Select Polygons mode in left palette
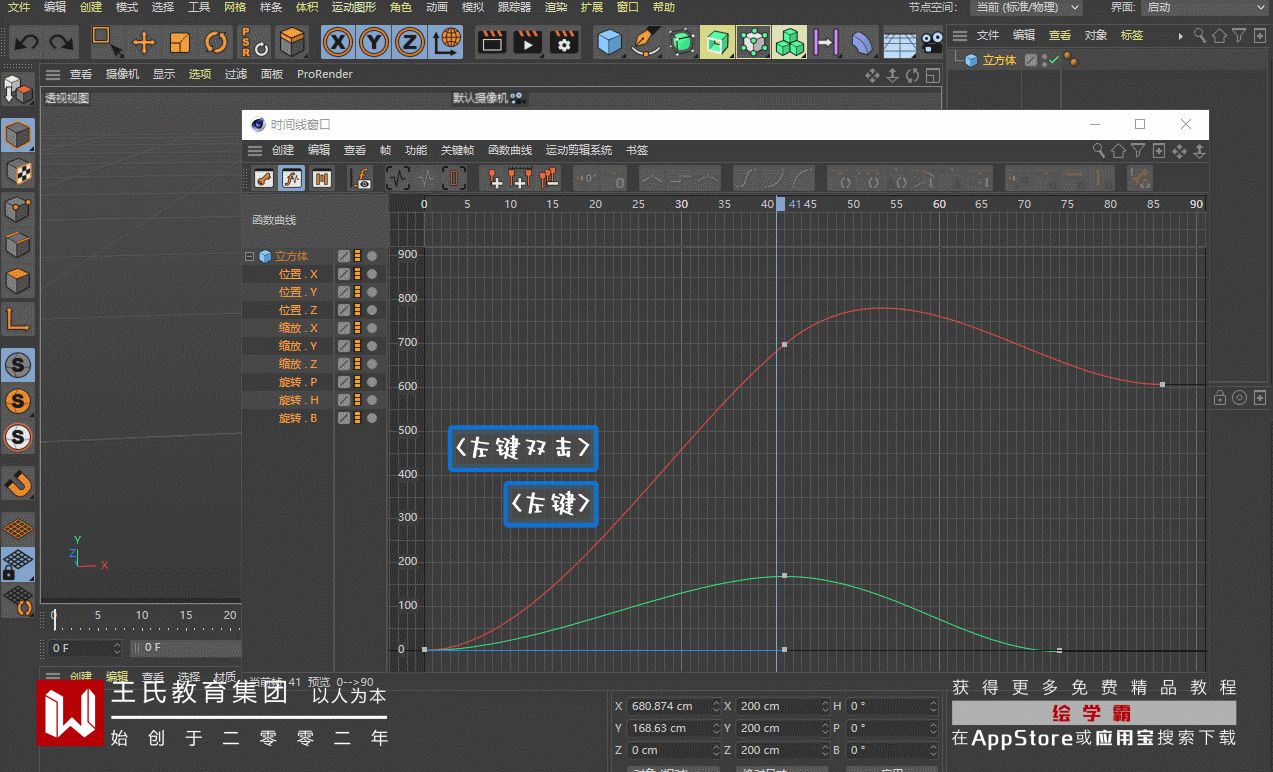The width and height of the screenshot is (1273, 772). [18, 282]
